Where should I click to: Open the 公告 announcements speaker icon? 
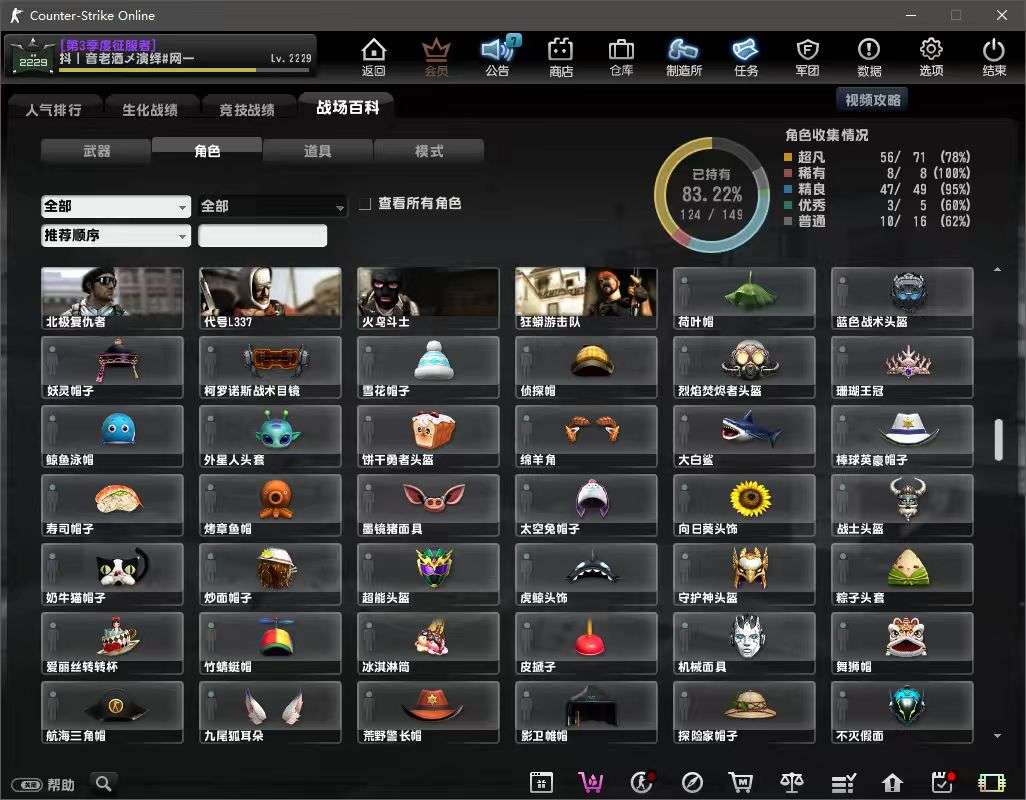498,57
